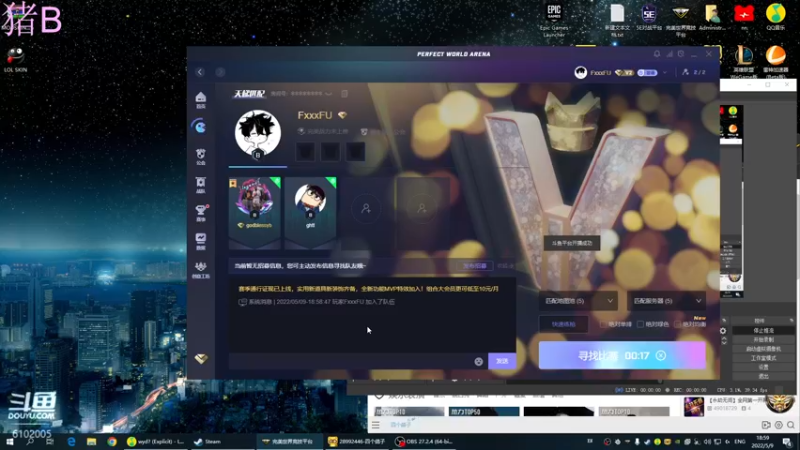Open the 热力TOP50 thumbnail in the bottom window
This screenshot has width=800, height=450.
click(484, 411)
